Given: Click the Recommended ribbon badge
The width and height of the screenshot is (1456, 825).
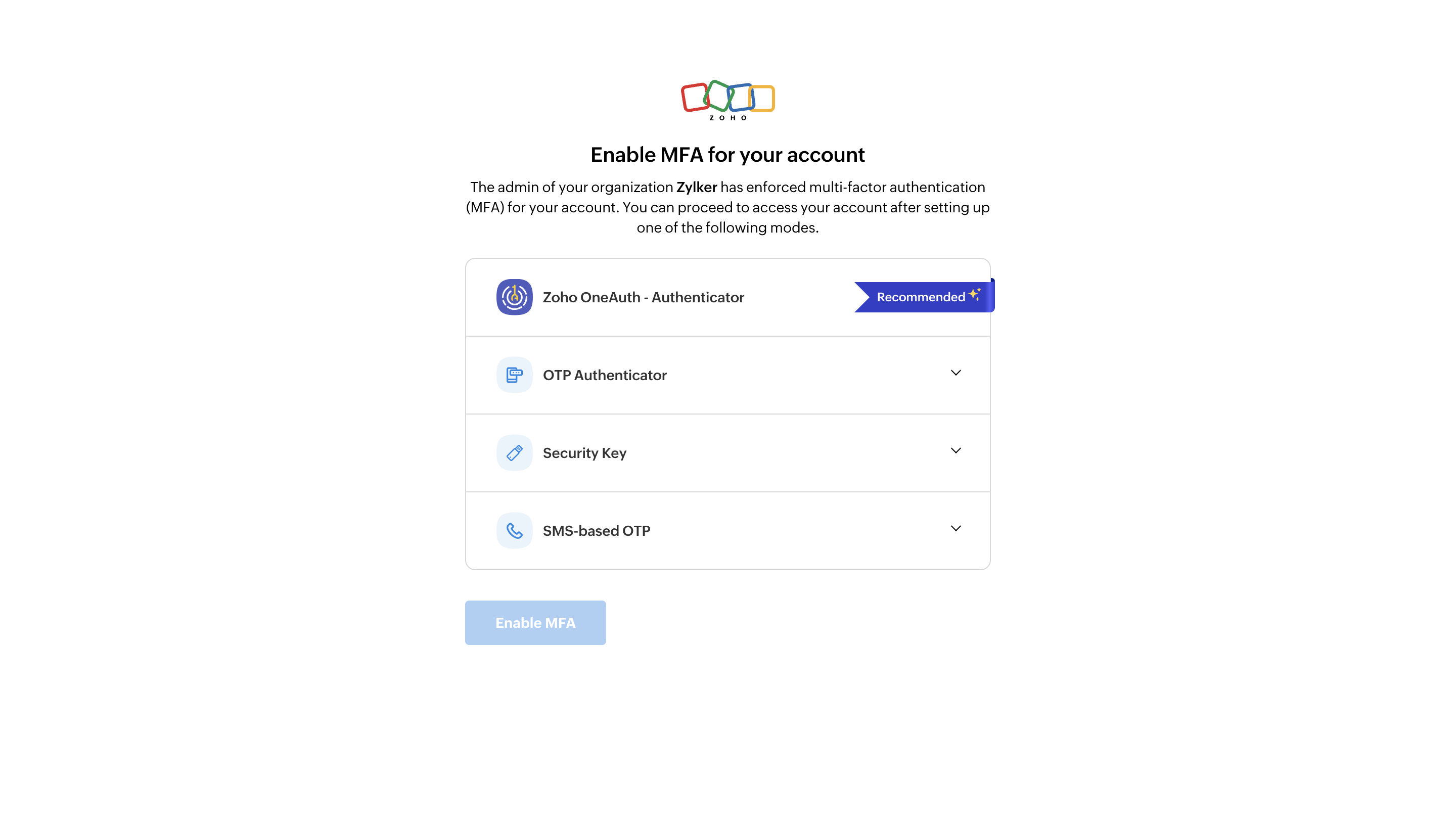Looking at the screenshot, I should pos(924,296).
